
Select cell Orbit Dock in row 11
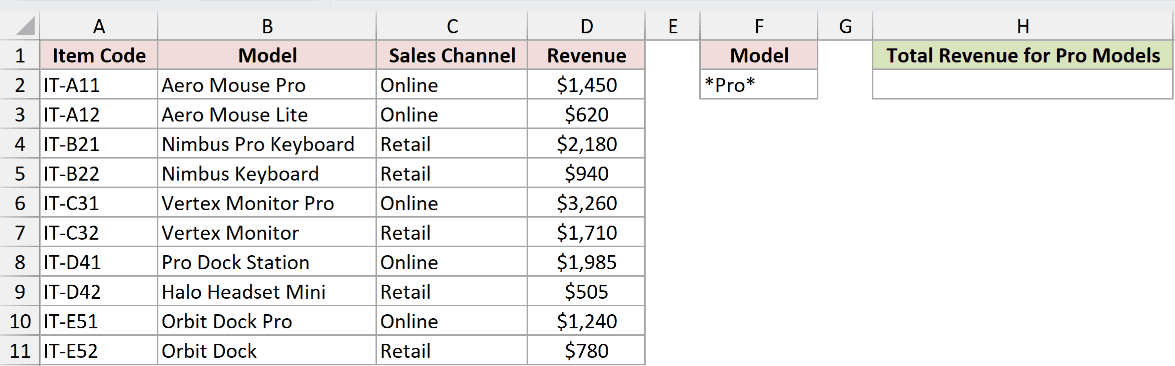267,350
